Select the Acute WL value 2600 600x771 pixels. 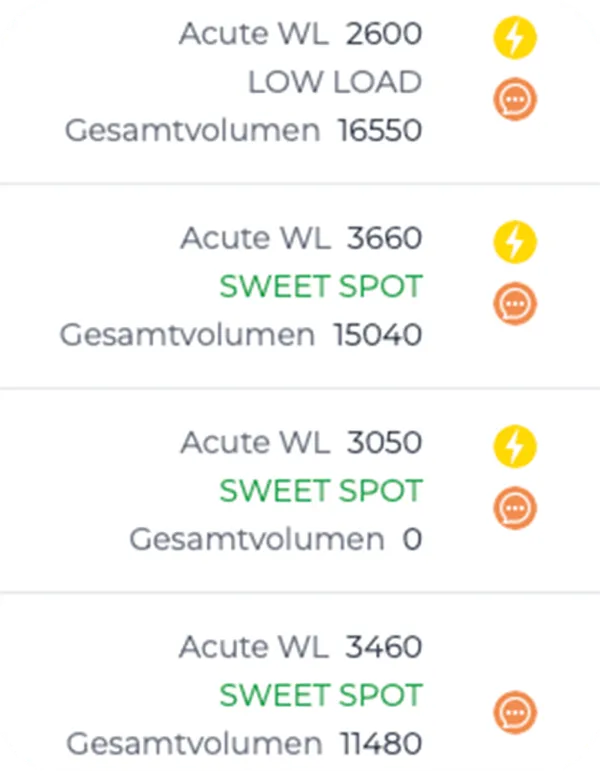(x=384, y=34)
